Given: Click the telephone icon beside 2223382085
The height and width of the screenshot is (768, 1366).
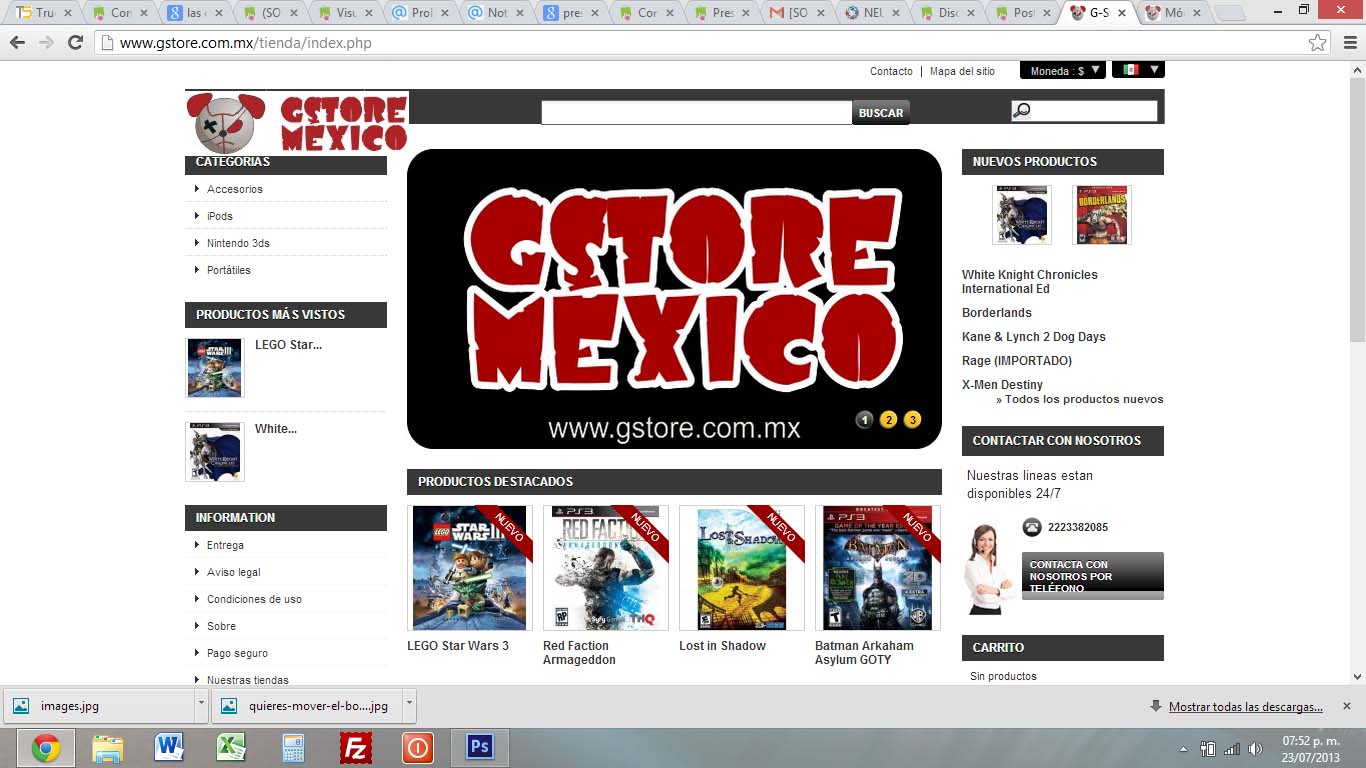Looking at the screenshot, I should [1032, 527].
